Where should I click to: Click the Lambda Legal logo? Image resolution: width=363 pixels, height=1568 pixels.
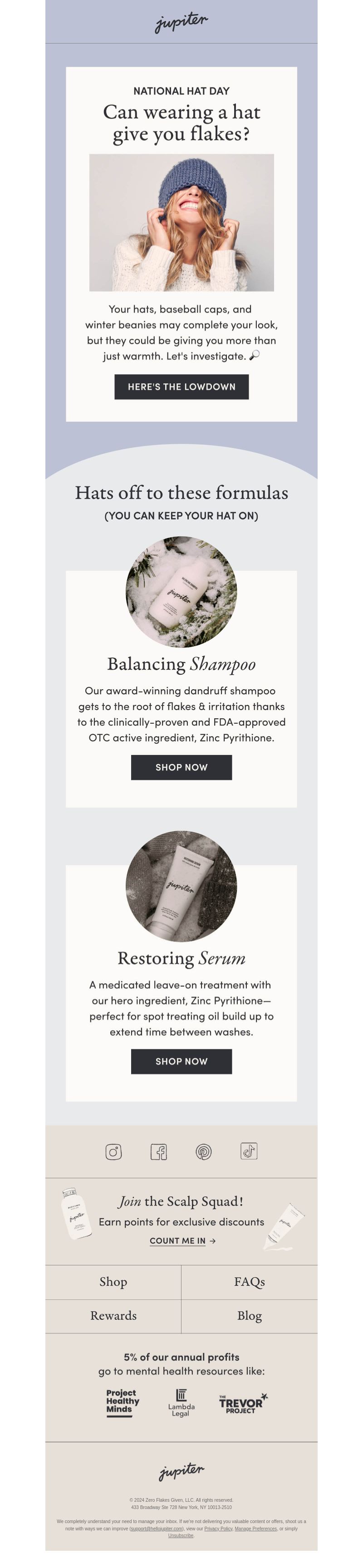[x=181, y=1402]
